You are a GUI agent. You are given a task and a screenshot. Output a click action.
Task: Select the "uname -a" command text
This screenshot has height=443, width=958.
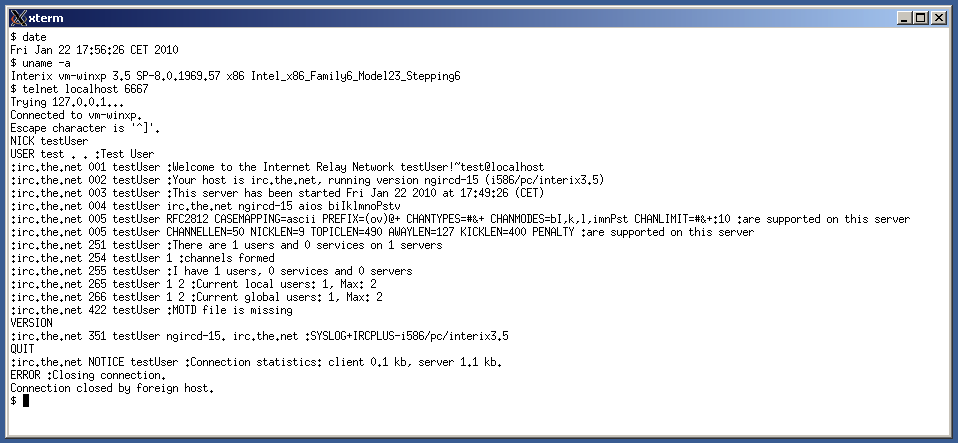[x=46, y=63]
